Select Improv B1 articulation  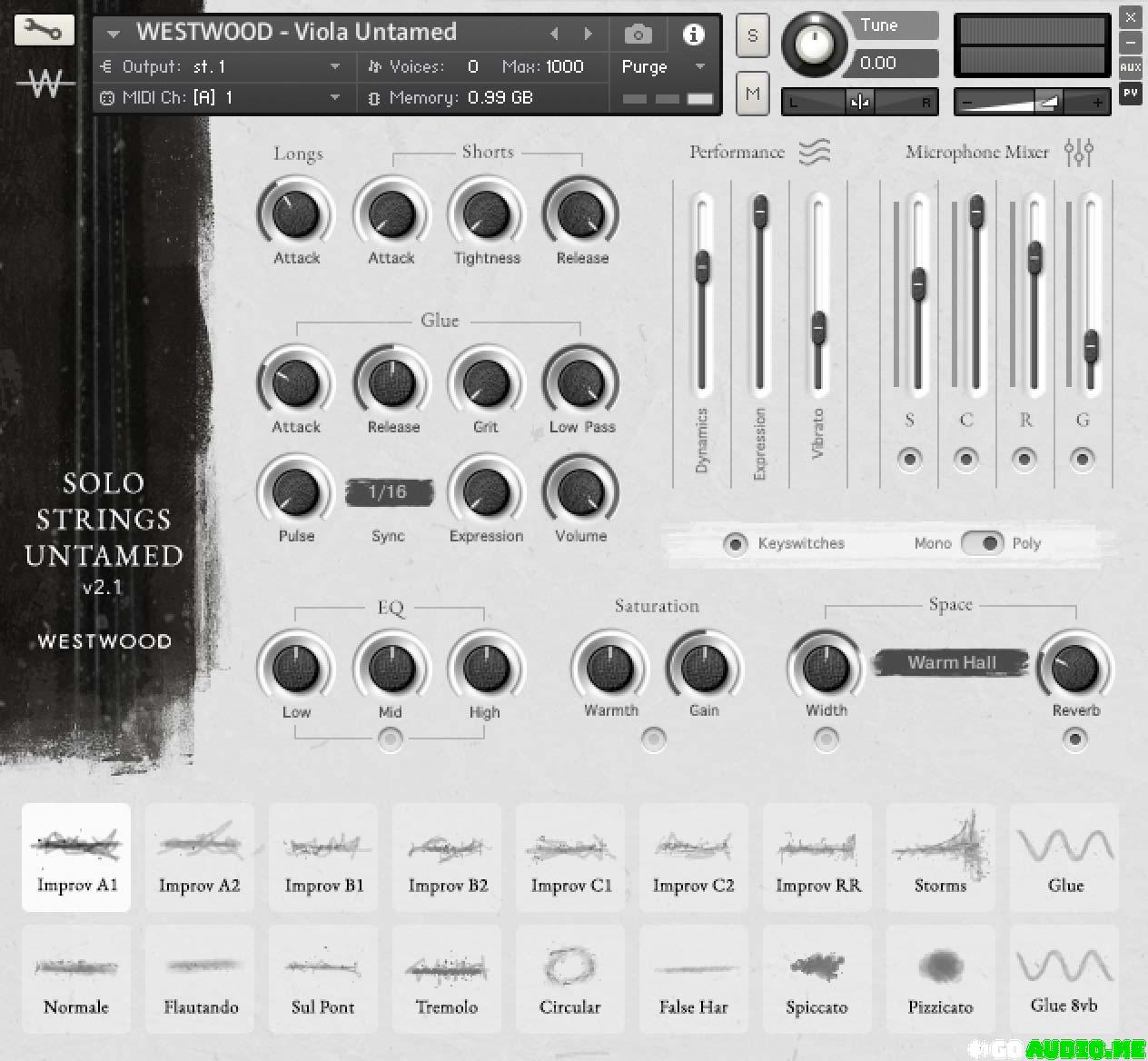coord(323,857)
